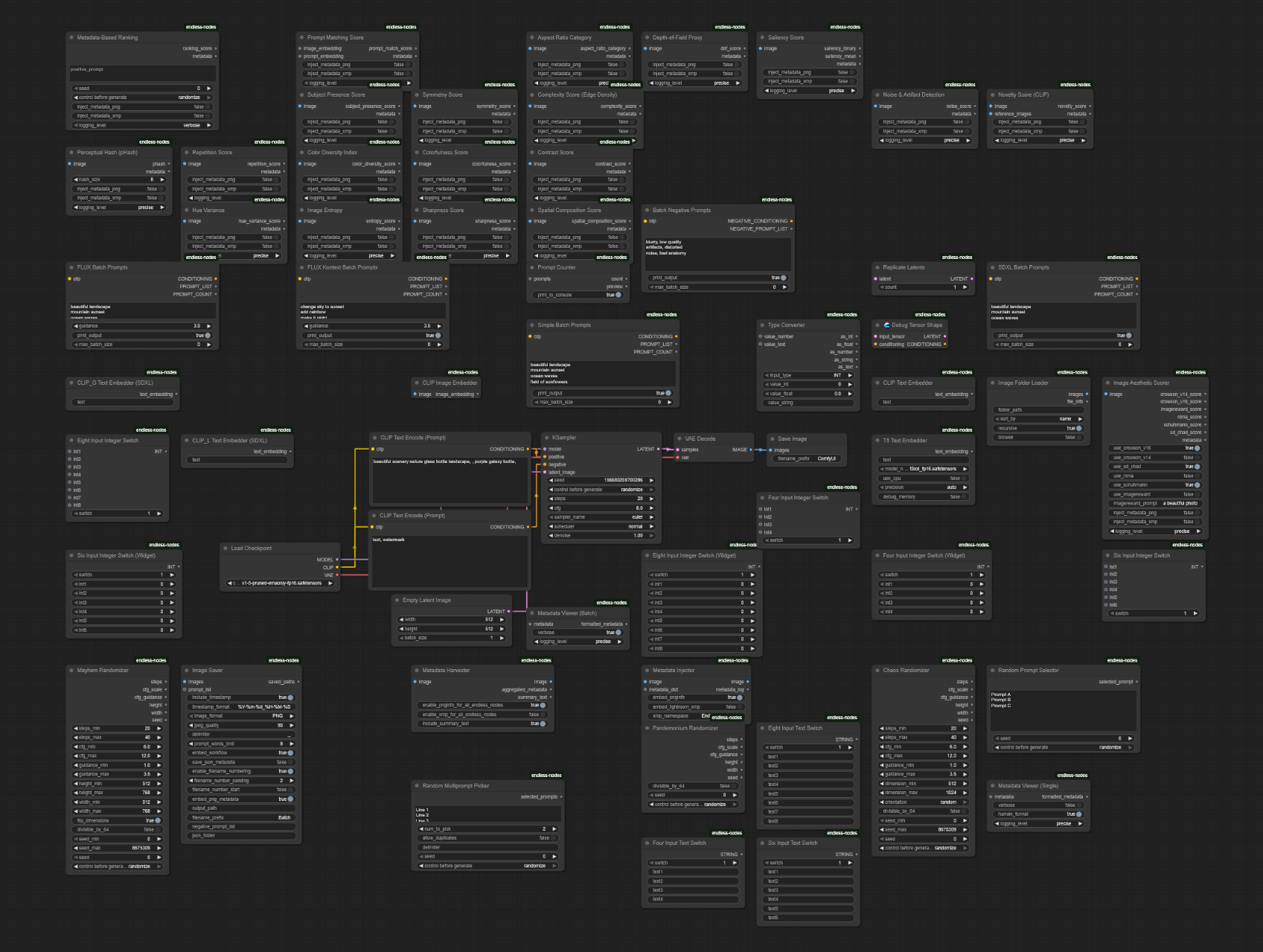This screenshot has height=952, width=1263.
Task: Click the Save Image node collapse dot
Action: (x=772, y=438)
